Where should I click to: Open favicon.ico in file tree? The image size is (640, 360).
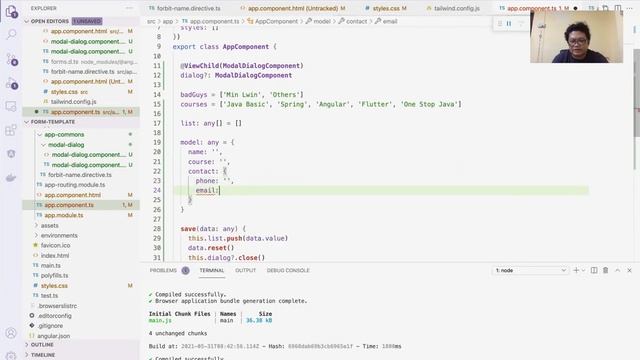coord(56,245)
